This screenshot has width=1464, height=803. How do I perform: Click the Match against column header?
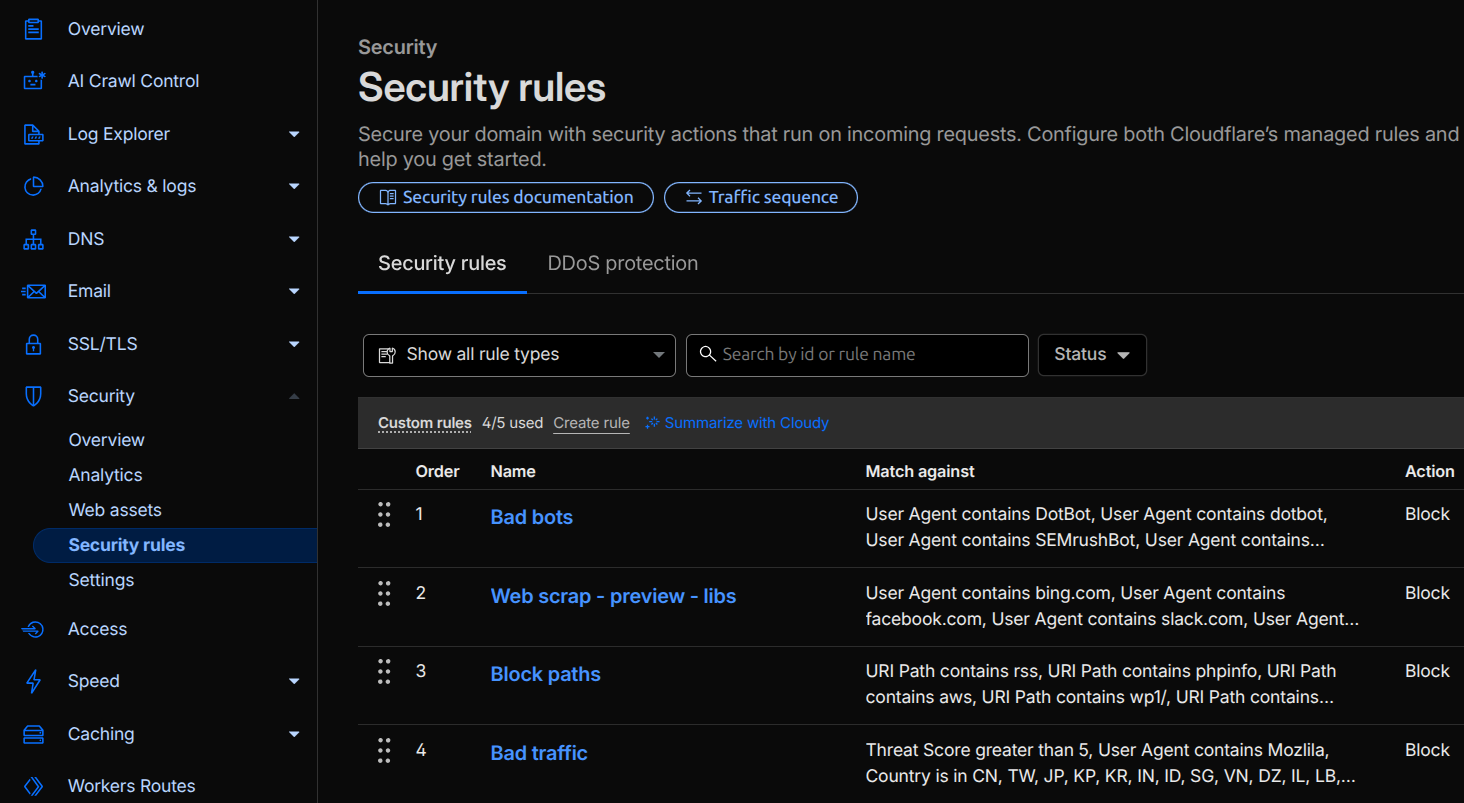pos(920,471)
